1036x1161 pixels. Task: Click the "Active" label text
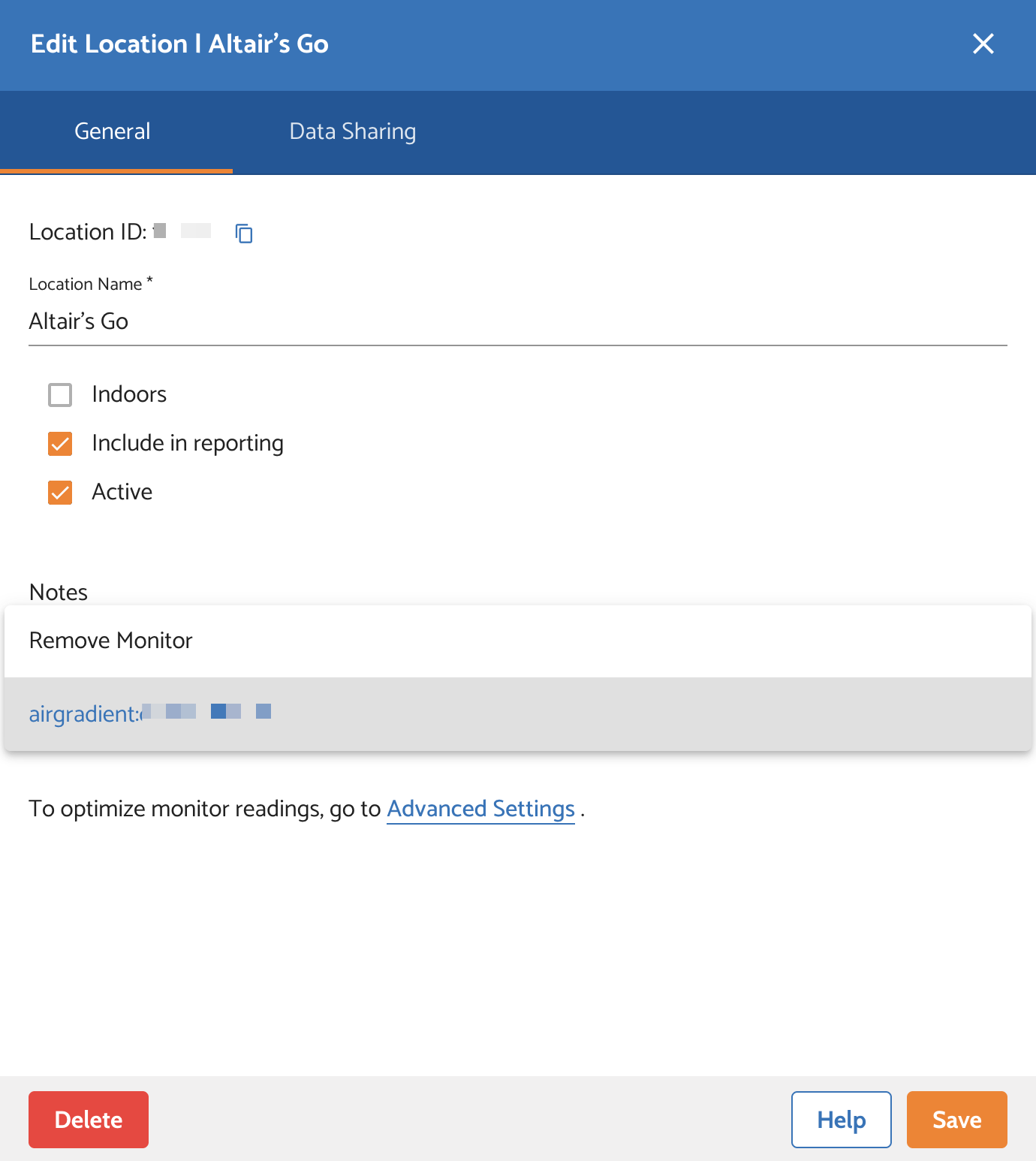point(122,492)
